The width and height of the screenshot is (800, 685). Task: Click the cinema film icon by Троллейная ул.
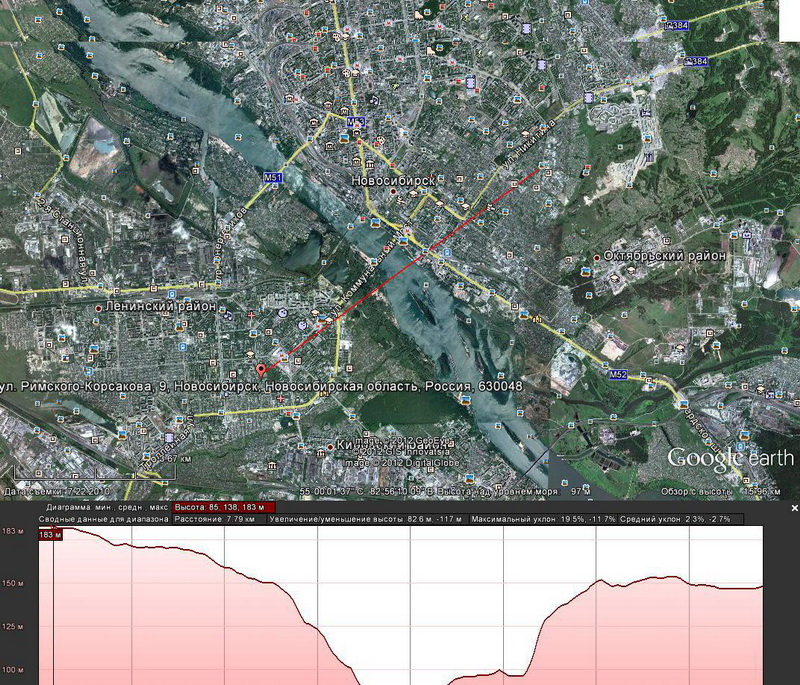[x=169, y=438]
